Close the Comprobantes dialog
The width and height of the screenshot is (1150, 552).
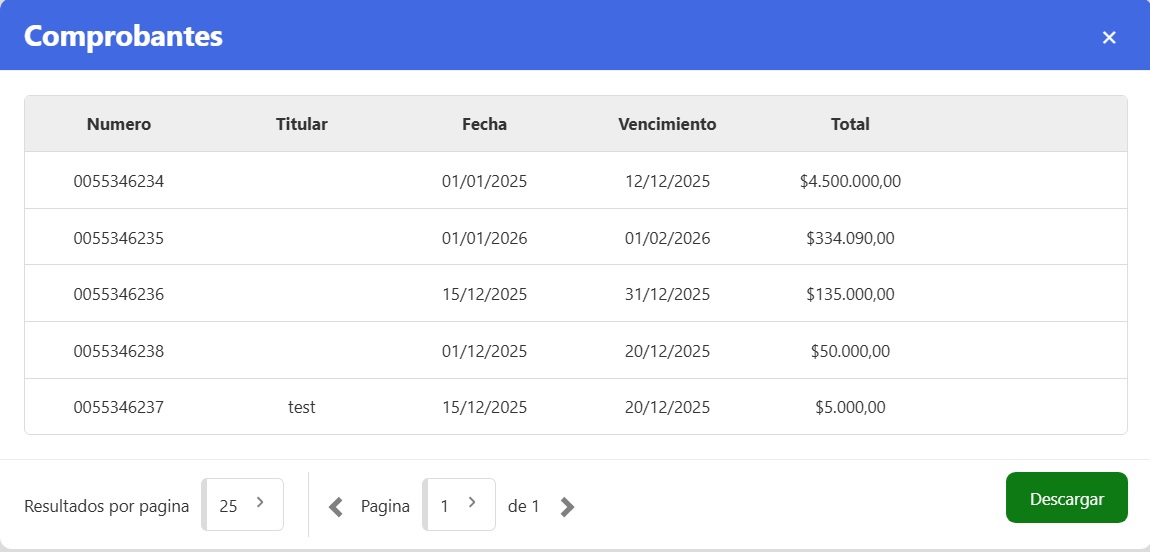1108,38
